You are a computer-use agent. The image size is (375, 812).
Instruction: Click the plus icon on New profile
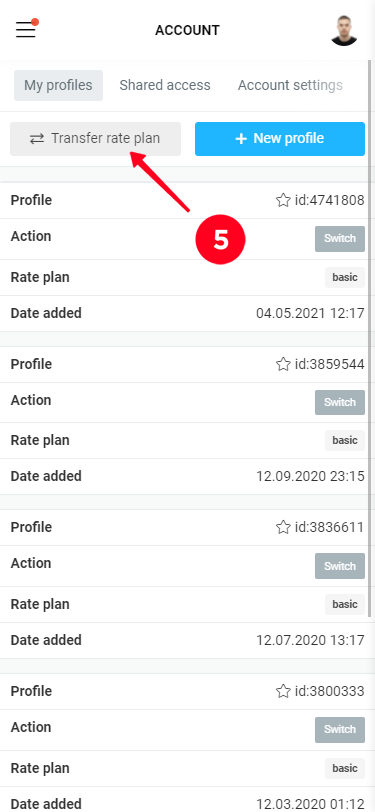coord(241,139)
